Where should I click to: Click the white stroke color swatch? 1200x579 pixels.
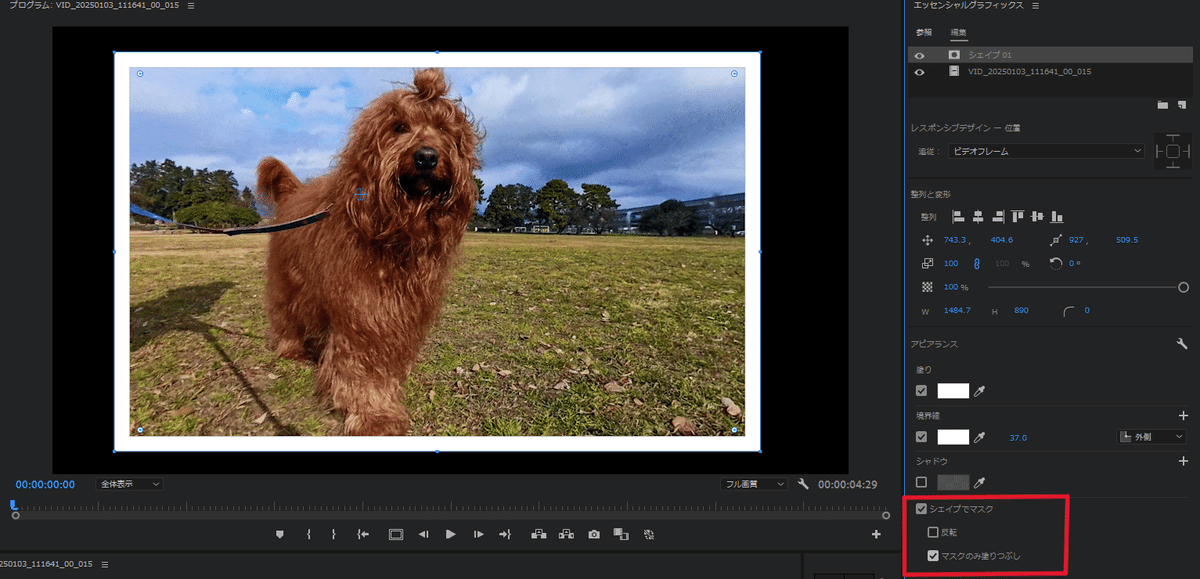[x=952, y=437]
